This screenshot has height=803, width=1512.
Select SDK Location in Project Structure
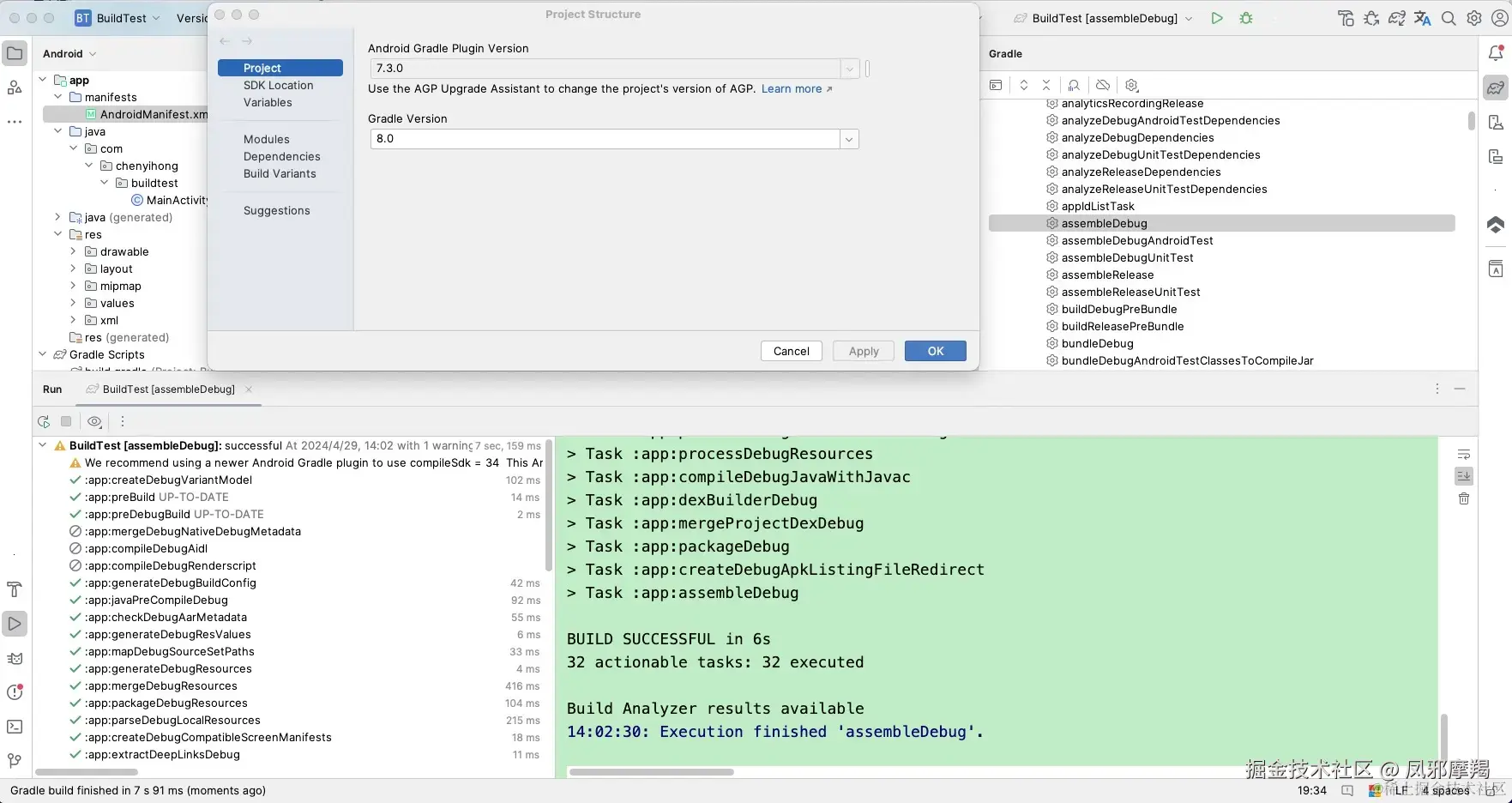click(x=279, y=85)
